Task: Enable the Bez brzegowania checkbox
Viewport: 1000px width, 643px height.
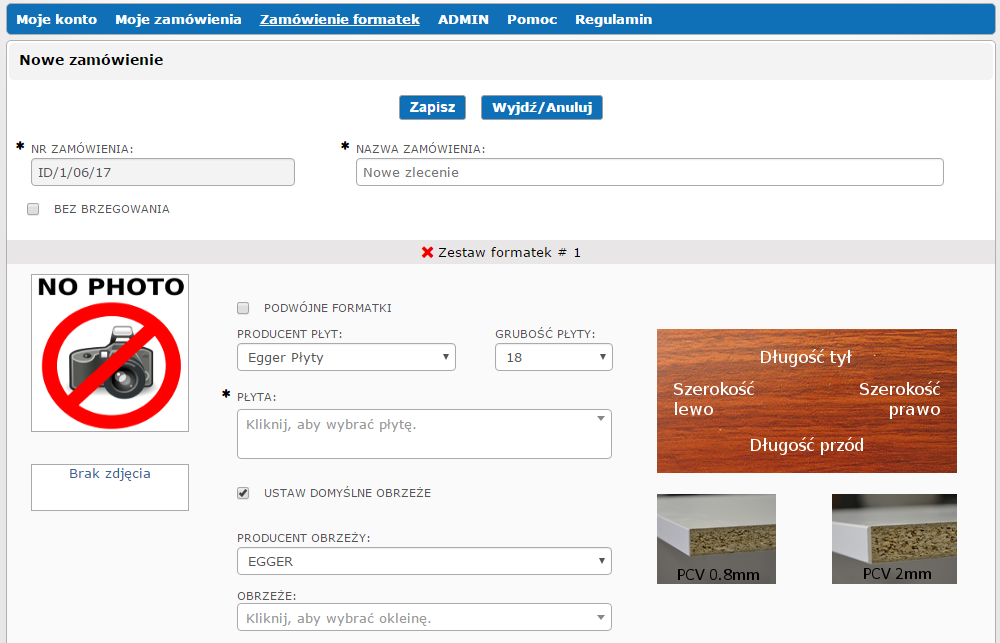Action: [x=33, y=210]
